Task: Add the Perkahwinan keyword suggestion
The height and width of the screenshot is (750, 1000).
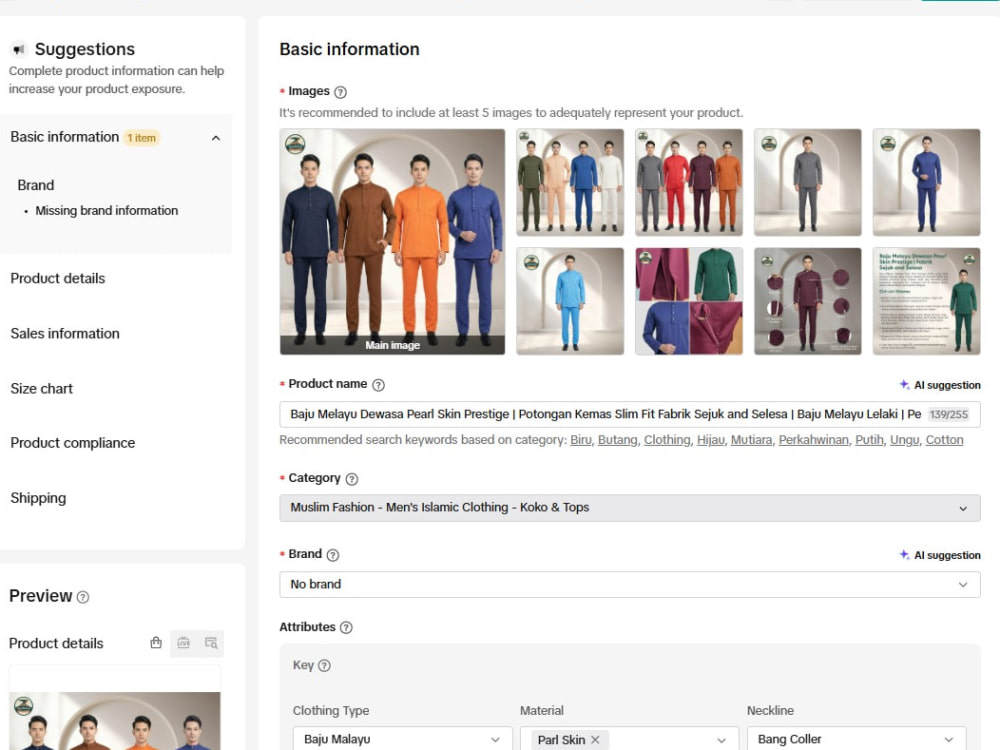Action: pos(813,440)
